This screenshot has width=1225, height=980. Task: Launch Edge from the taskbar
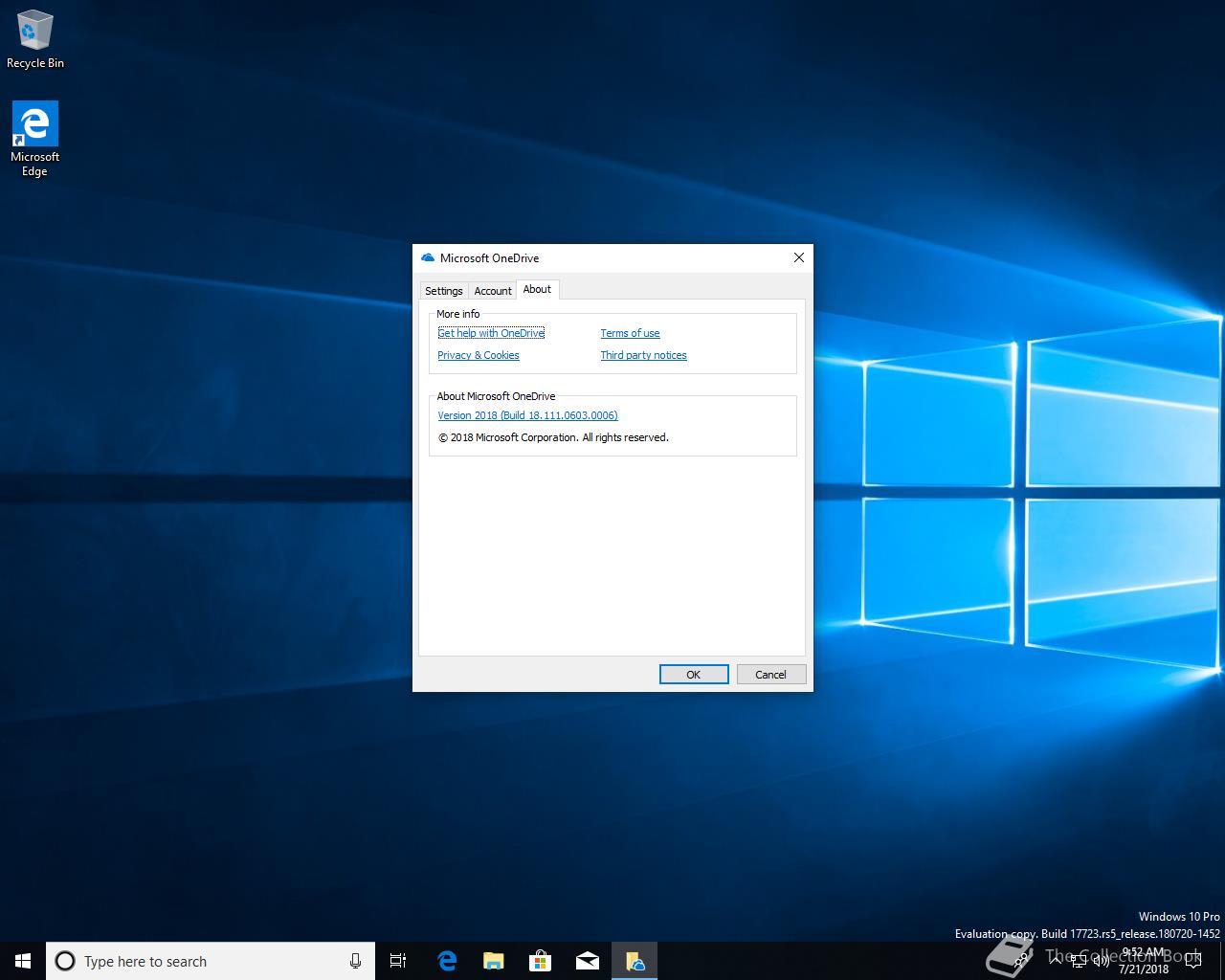pos(446,961)
